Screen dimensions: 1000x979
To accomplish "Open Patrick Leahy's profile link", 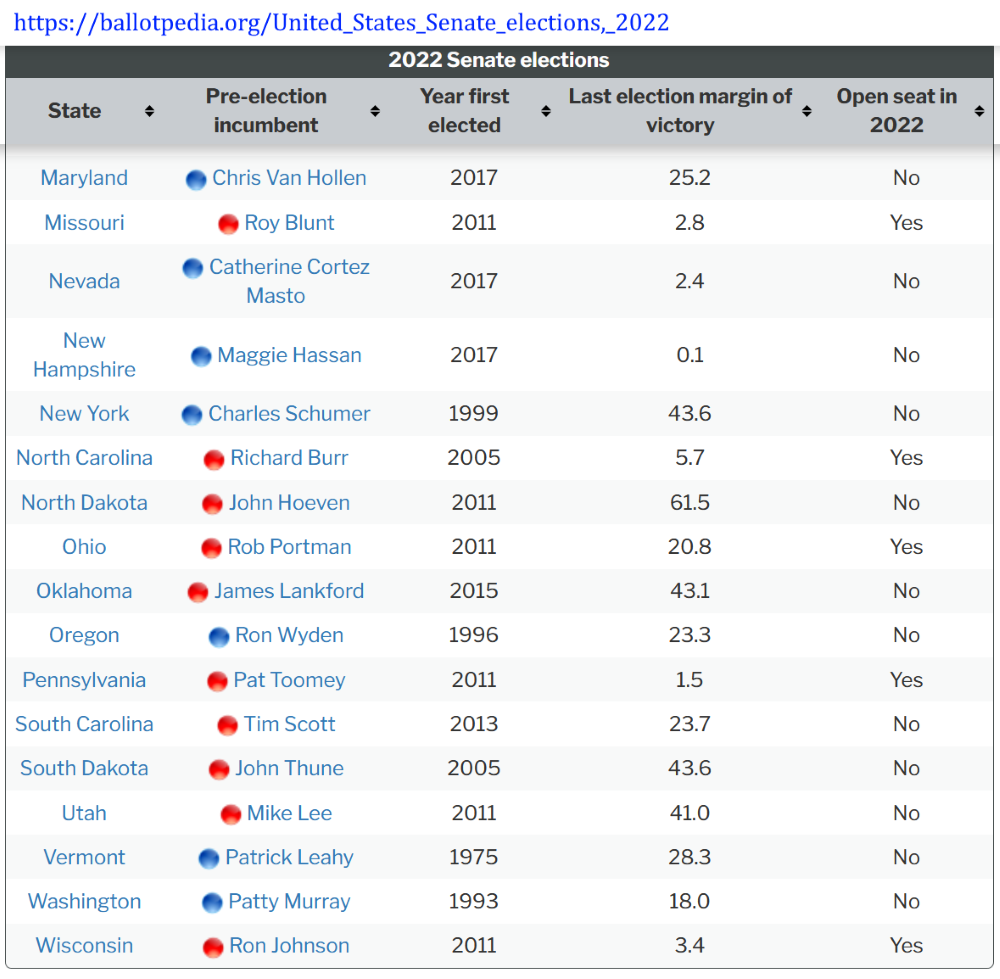I will (x=289, y=857).
